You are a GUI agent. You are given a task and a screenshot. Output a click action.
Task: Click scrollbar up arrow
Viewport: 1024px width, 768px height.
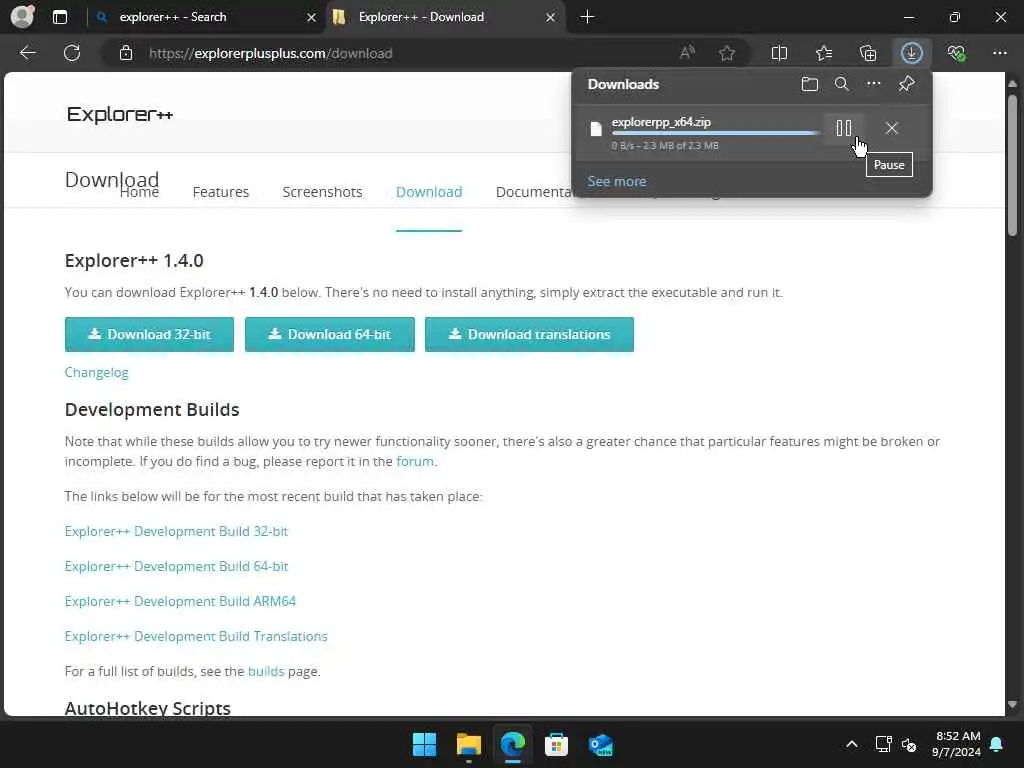point(1012,84)
